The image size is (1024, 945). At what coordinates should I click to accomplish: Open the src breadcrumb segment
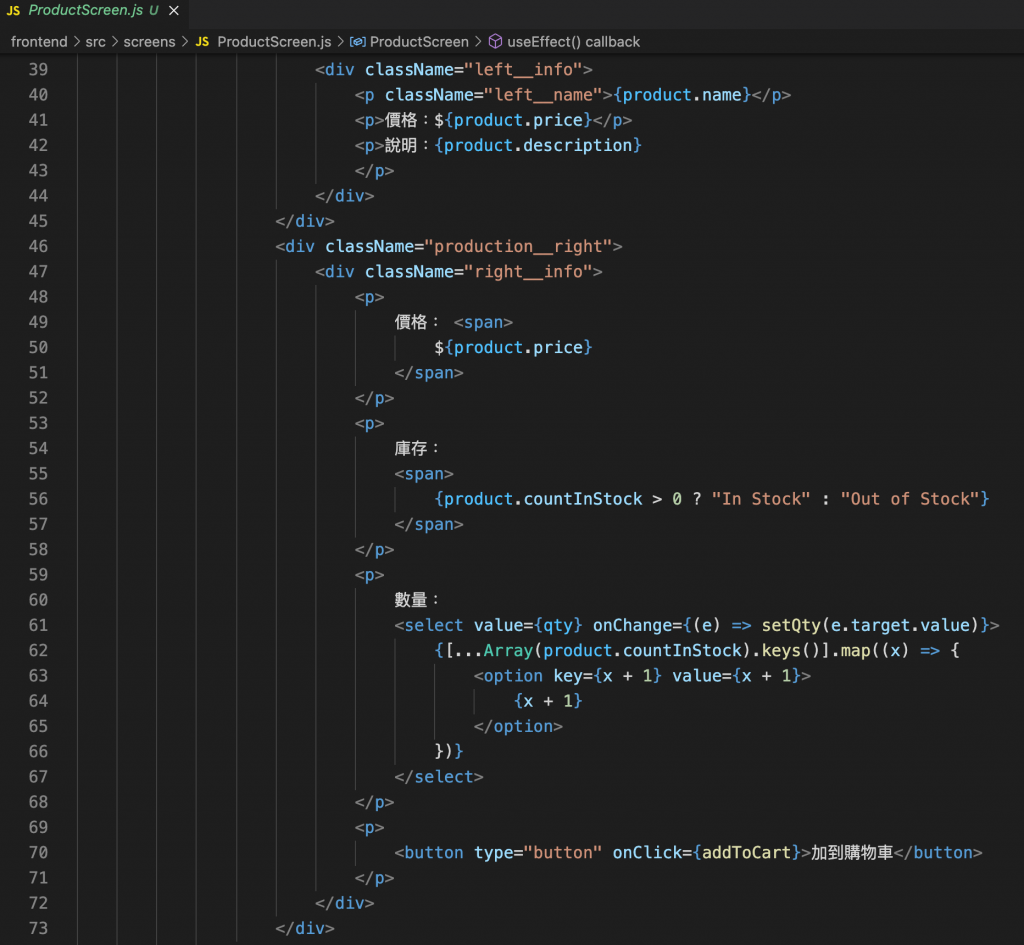[x=95, y=42]
